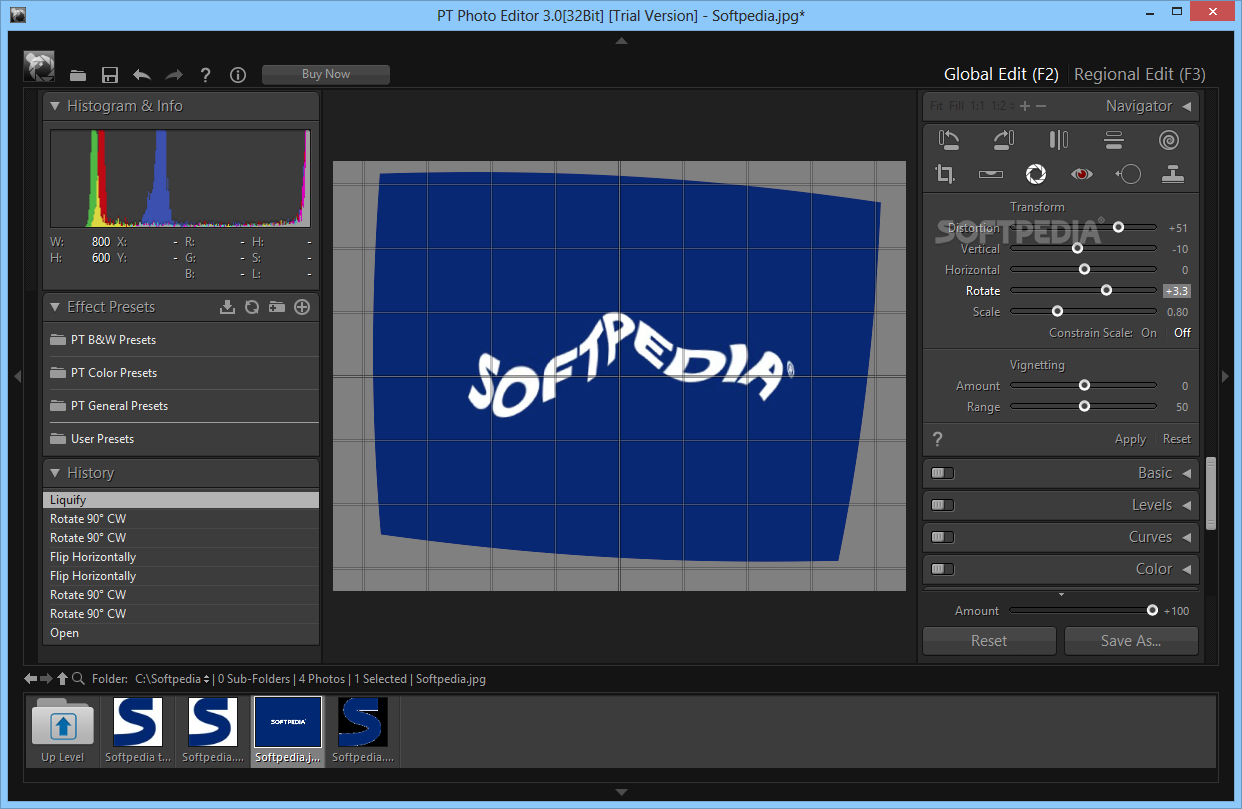Image resolution: width=1242 pixels, height=809 pixels.
Task: Select the lens correction aperture icon
Action: click(1036, 174)
